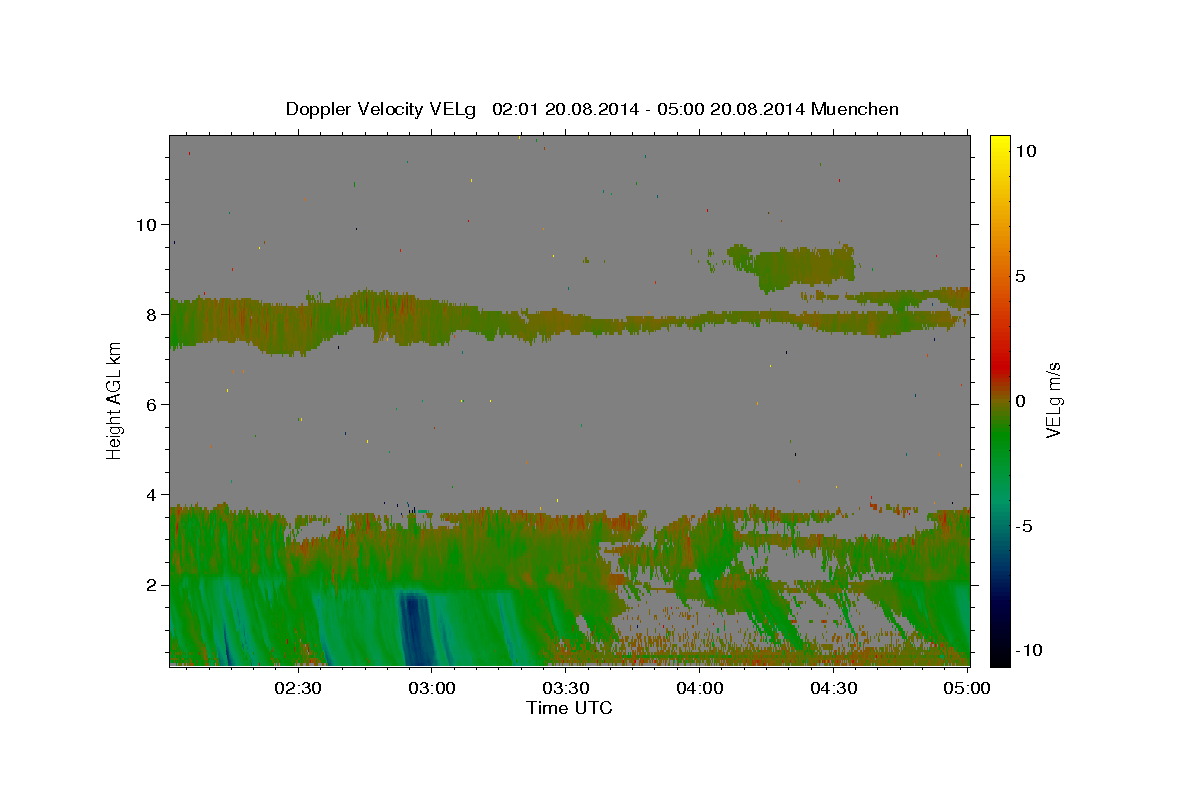Click the station name 'Muenchen' in title
Screen dimensions: 1200x800
(x=855, y=109)
